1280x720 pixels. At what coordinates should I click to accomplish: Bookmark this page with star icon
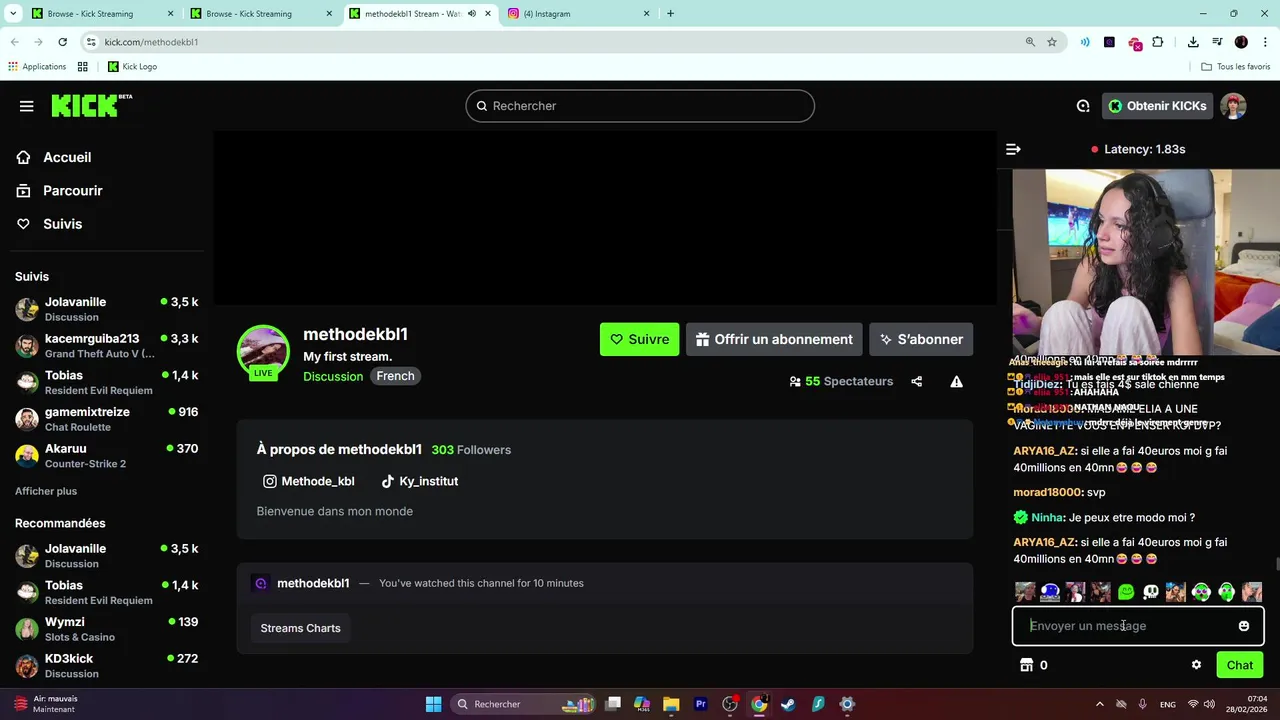(x=1052, y=42)
